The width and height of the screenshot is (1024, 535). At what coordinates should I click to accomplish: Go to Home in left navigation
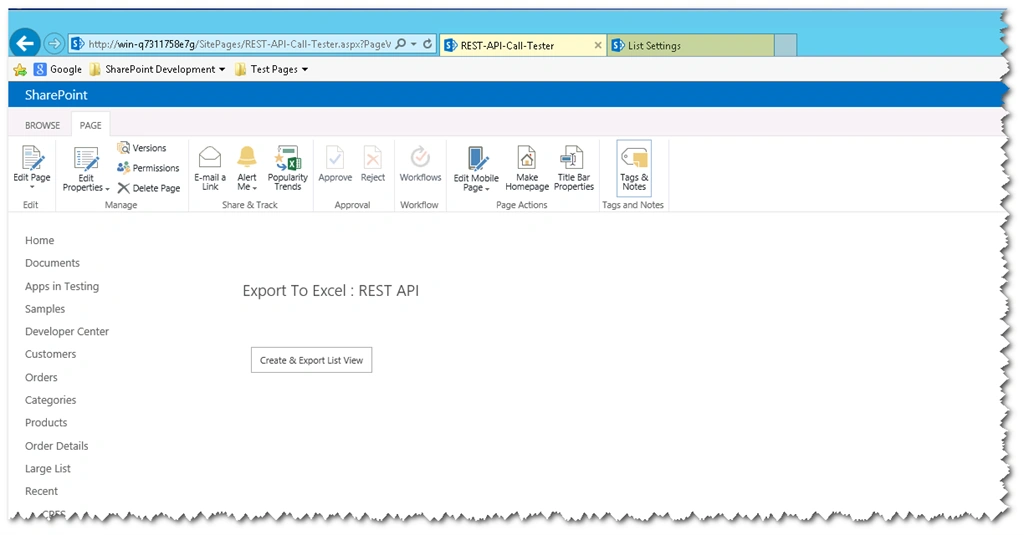point(39,240)
